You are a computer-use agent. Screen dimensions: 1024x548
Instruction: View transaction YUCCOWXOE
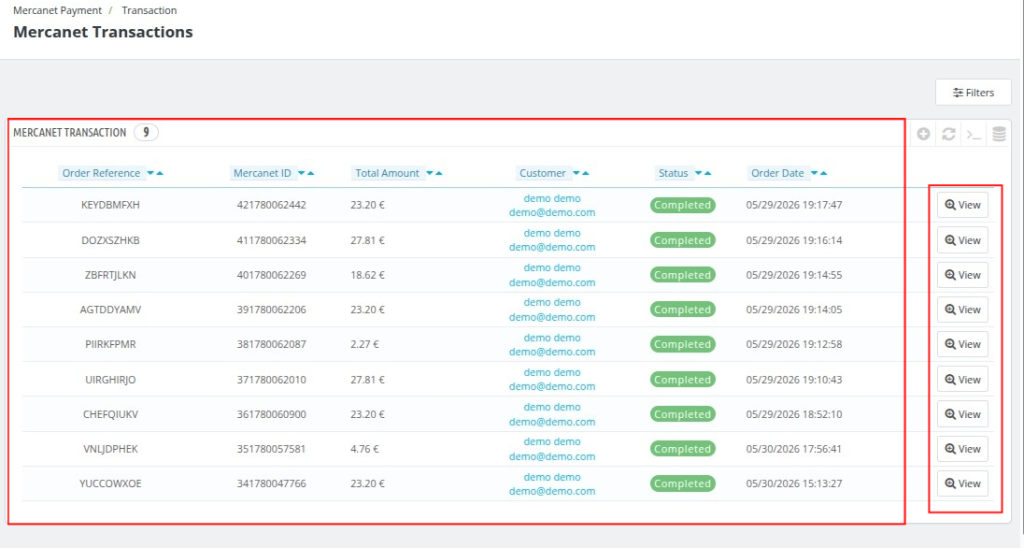(x=963, y=483)
